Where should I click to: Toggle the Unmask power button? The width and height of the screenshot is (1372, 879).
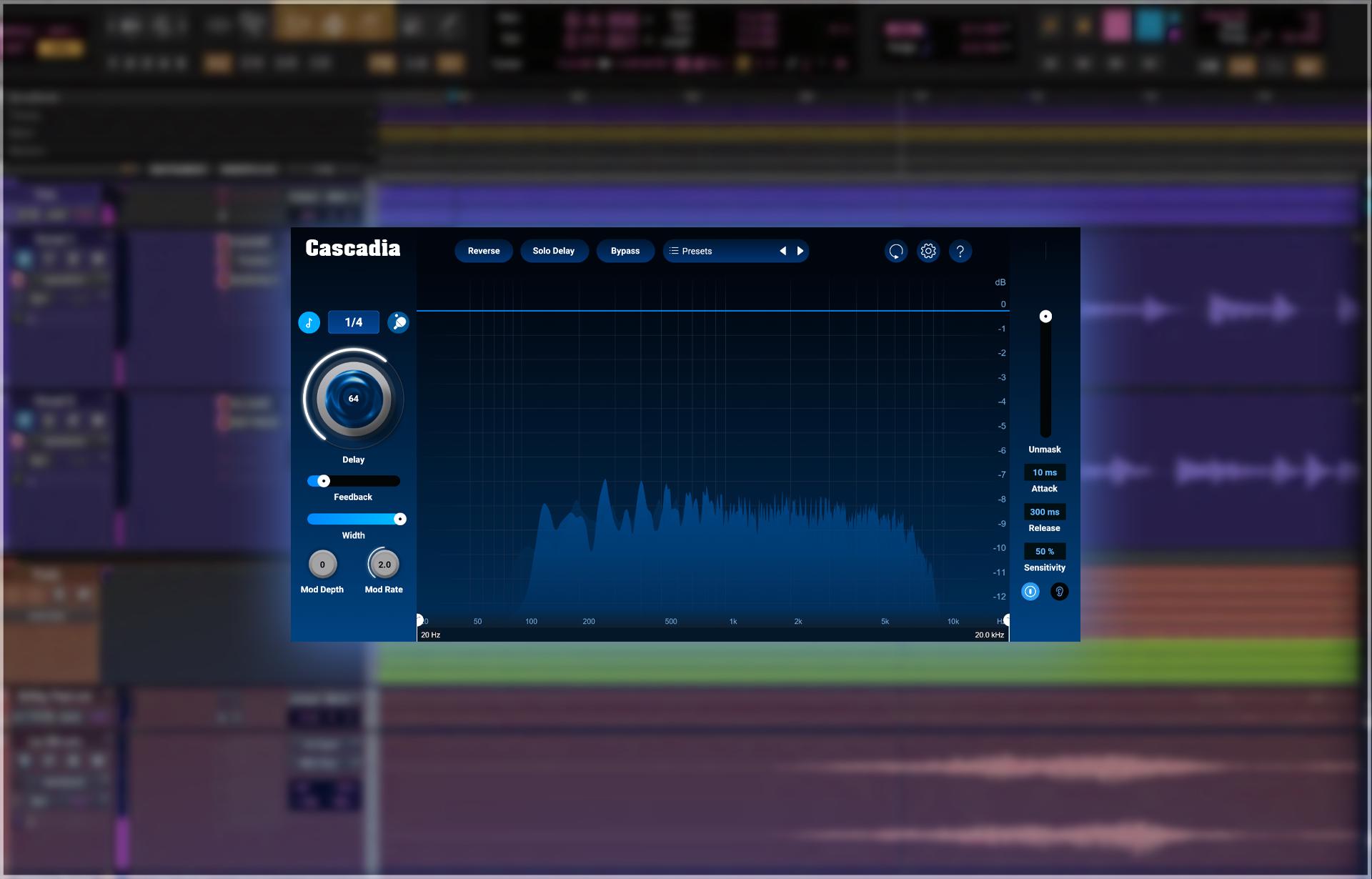pos(1030,591)
